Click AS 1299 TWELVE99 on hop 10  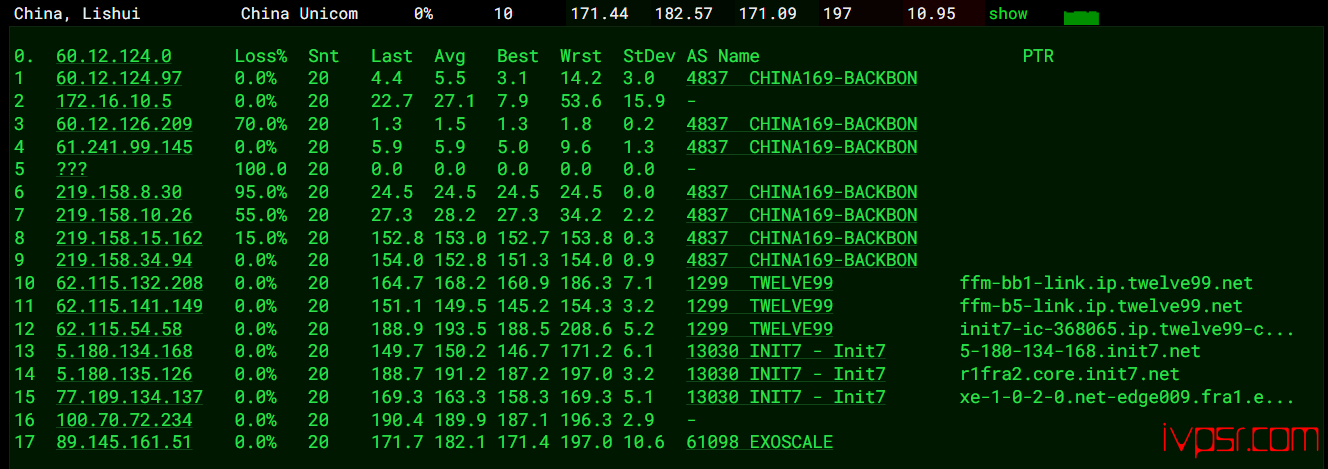(759, 283)
